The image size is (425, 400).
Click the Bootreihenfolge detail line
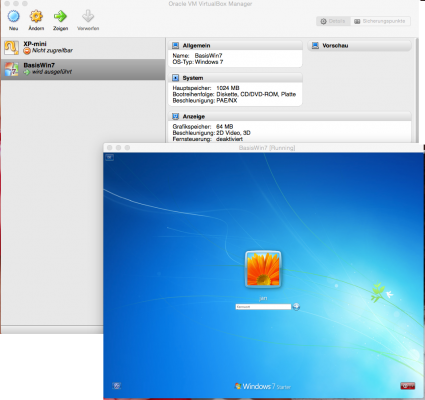234,94
